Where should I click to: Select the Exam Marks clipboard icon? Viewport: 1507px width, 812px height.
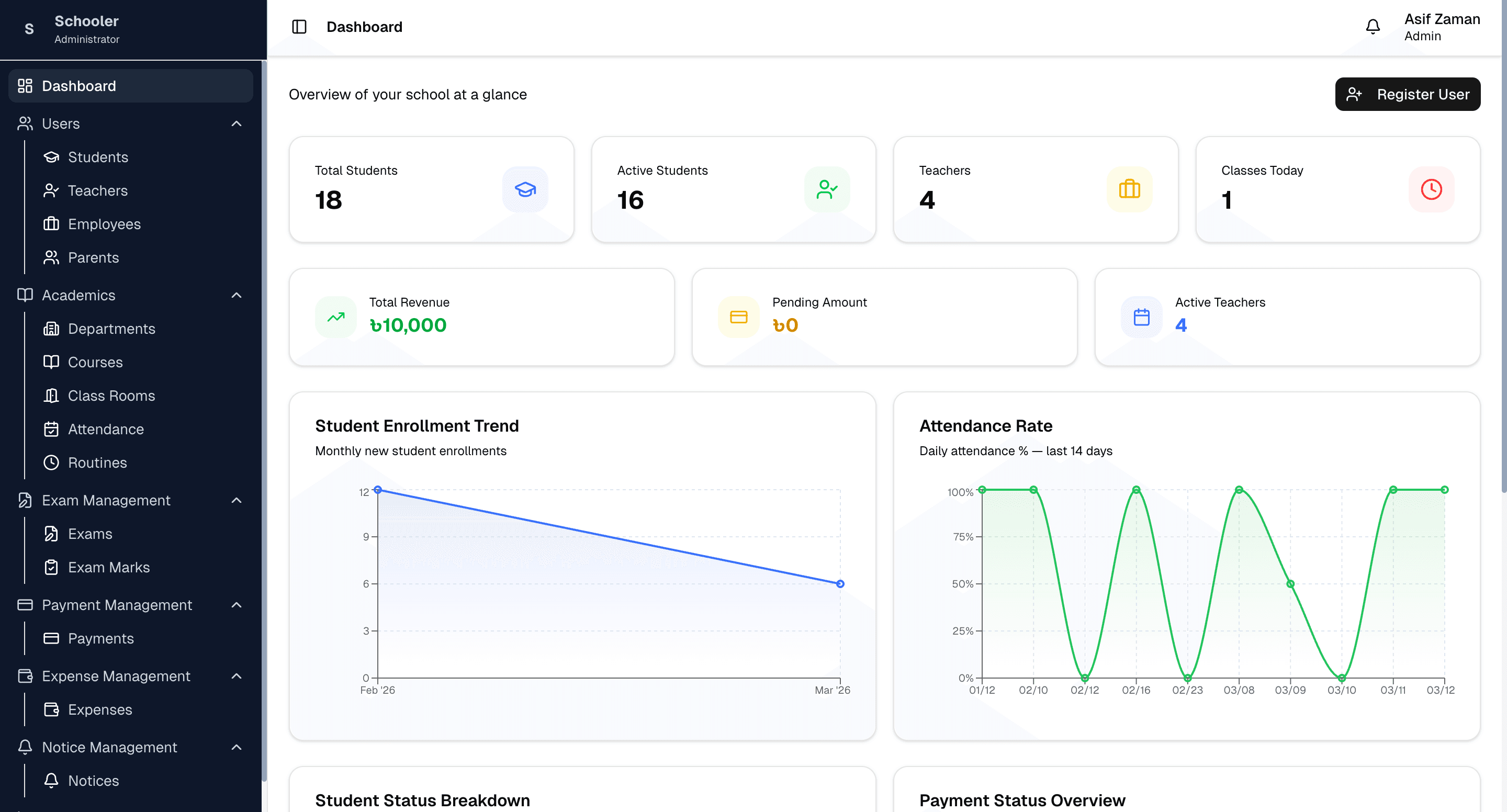[x=51, y=567]
